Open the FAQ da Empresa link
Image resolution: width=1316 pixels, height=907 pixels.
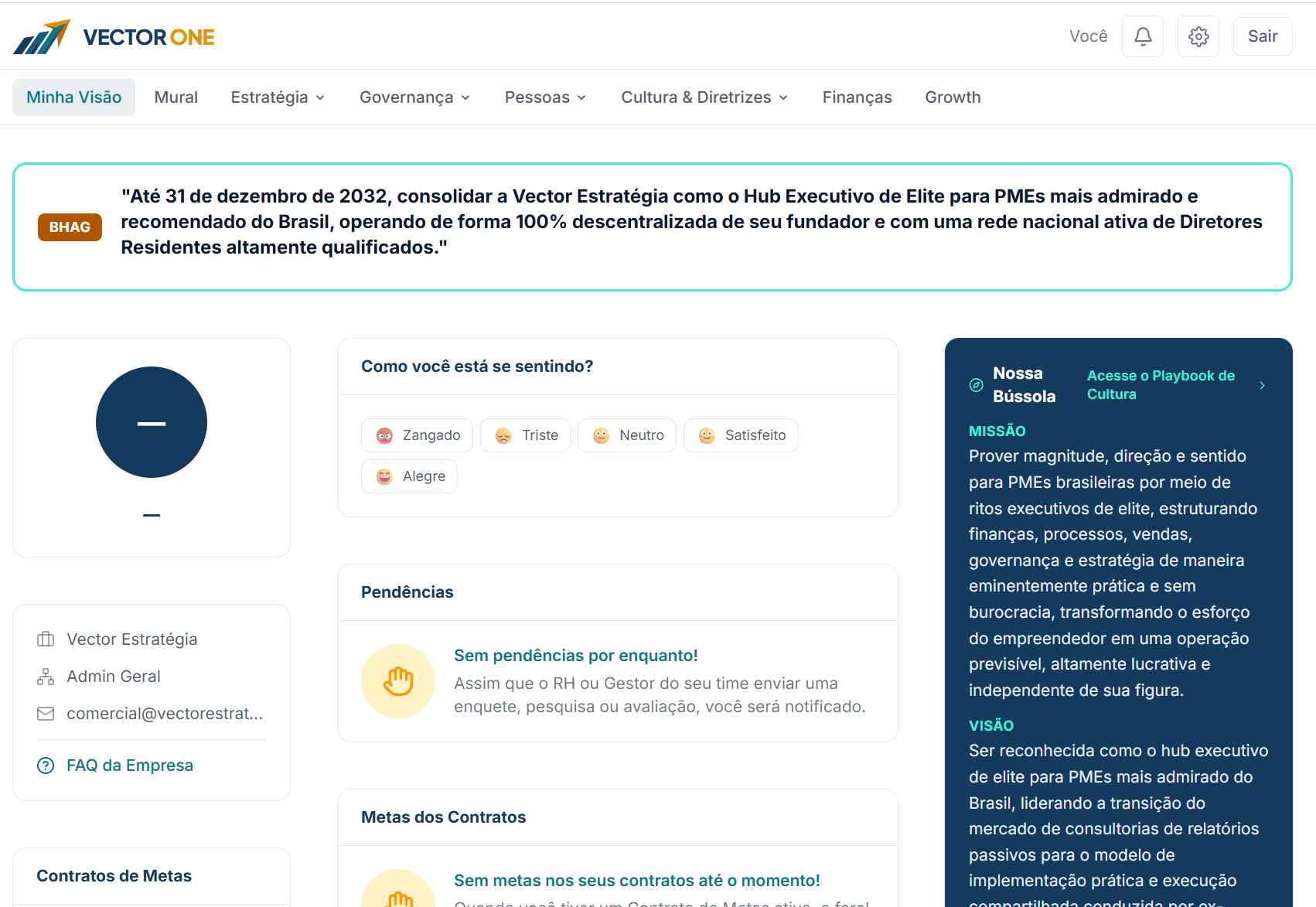130,765
